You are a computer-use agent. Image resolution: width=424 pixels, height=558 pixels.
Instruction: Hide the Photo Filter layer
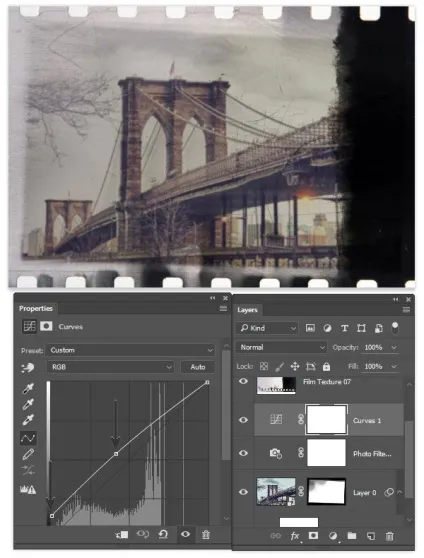tap(244, 453)
